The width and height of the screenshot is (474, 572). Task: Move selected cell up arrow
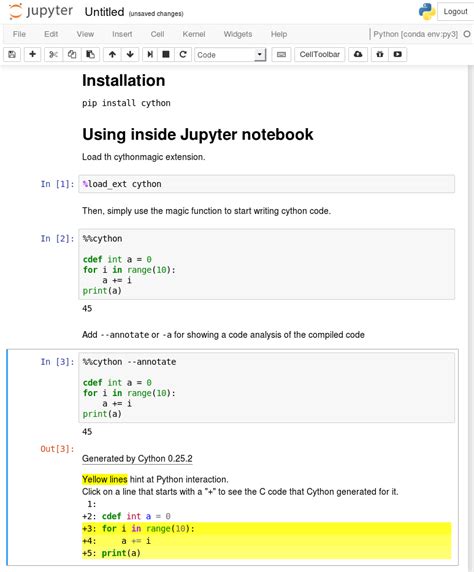coord(112,54)
